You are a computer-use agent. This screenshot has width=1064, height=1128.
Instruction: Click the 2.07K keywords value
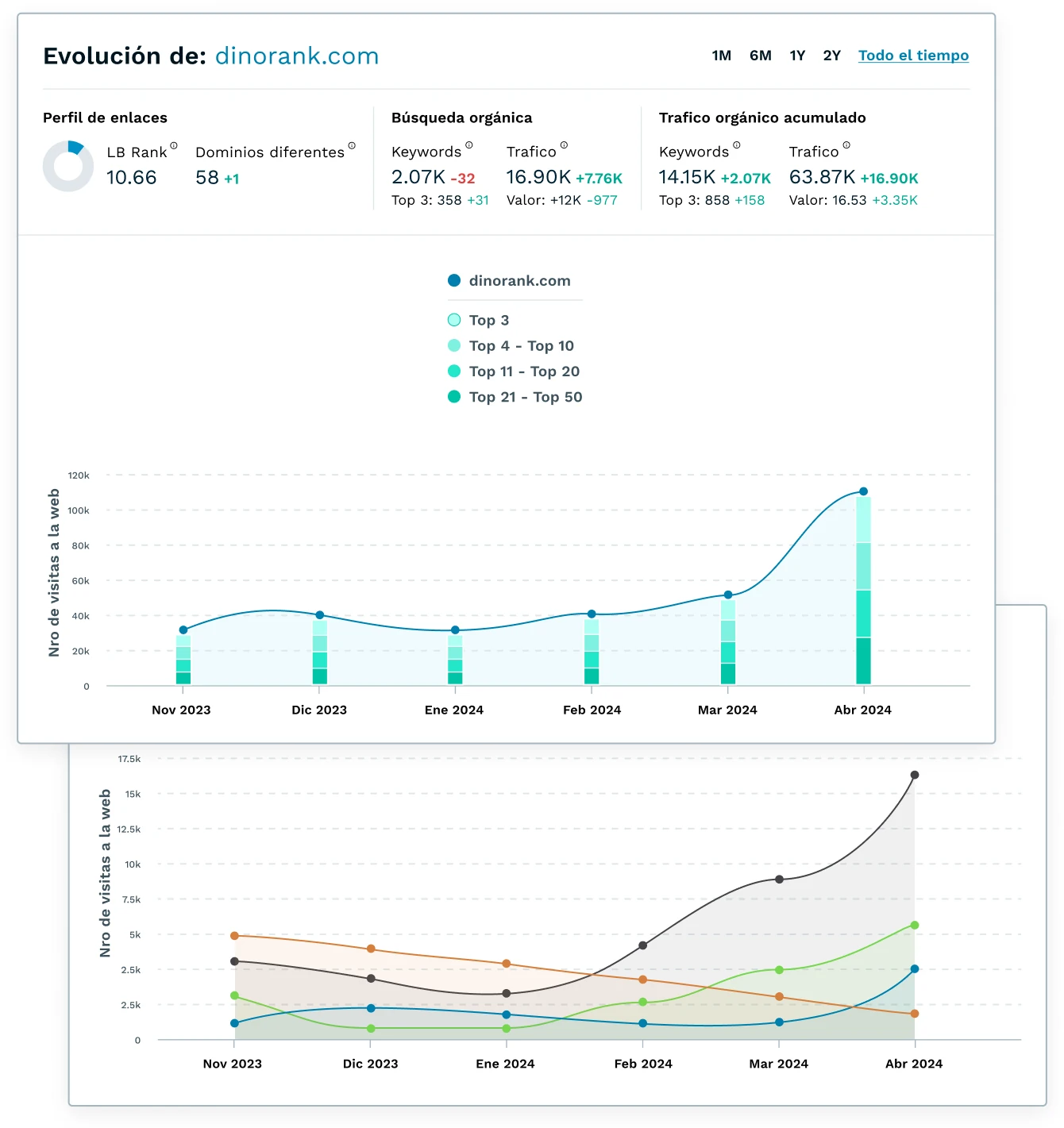418,177
